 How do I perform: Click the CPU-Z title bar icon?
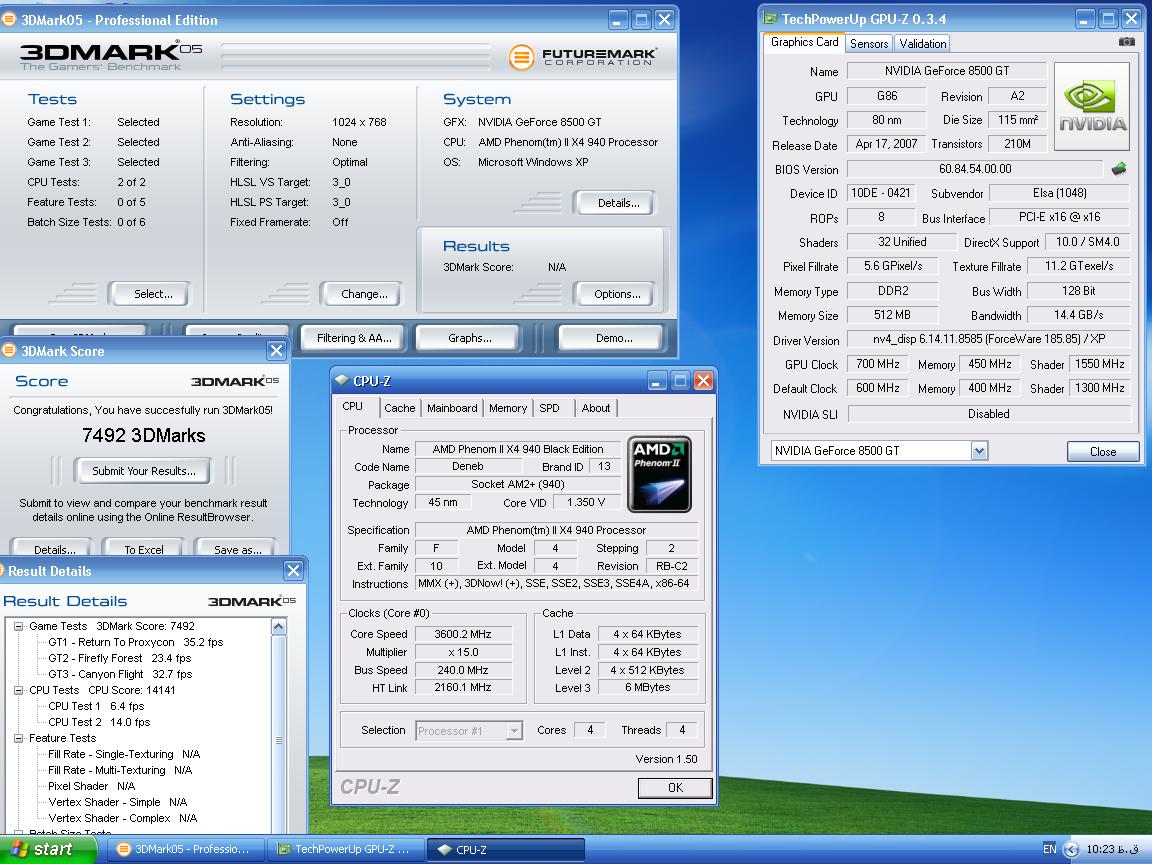click(x=341, y=381)
